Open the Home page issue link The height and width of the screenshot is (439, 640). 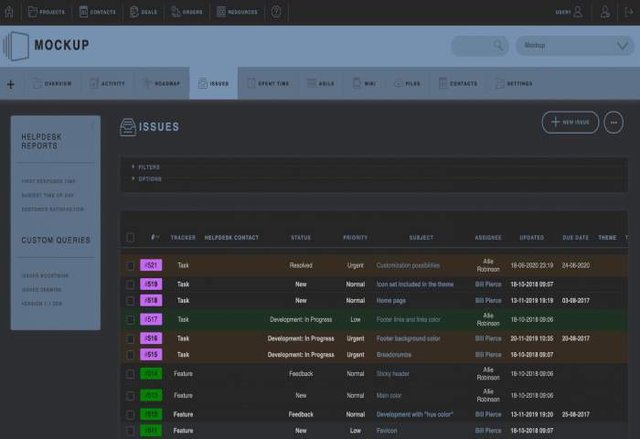(391, 301)
